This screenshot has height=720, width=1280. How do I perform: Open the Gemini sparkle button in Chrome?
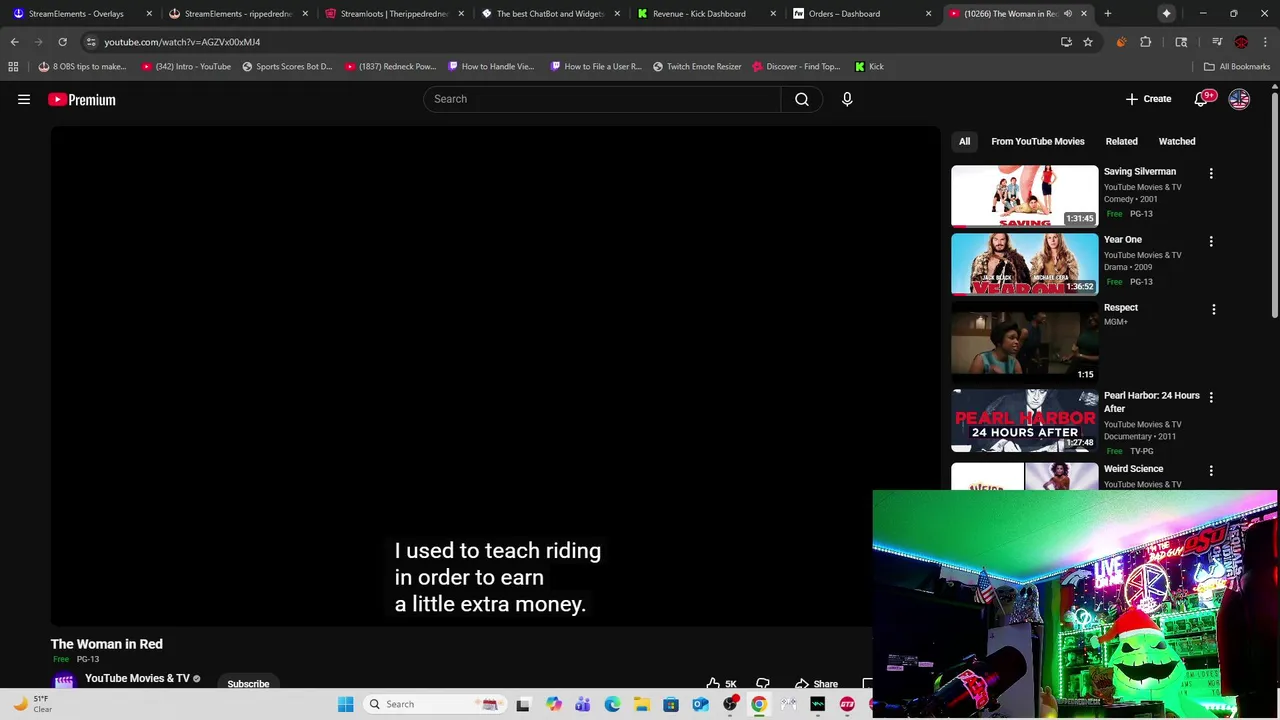tap(1167, 14)
